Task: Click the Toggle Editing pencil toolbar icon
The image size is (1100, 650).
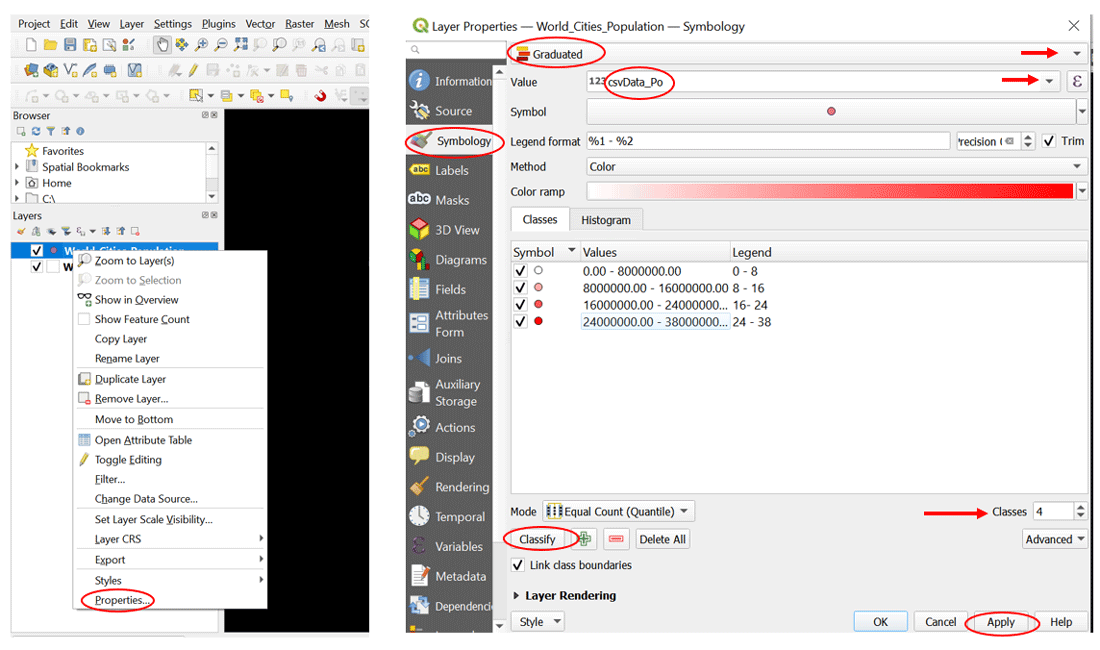Action: [x=193, y=70]
